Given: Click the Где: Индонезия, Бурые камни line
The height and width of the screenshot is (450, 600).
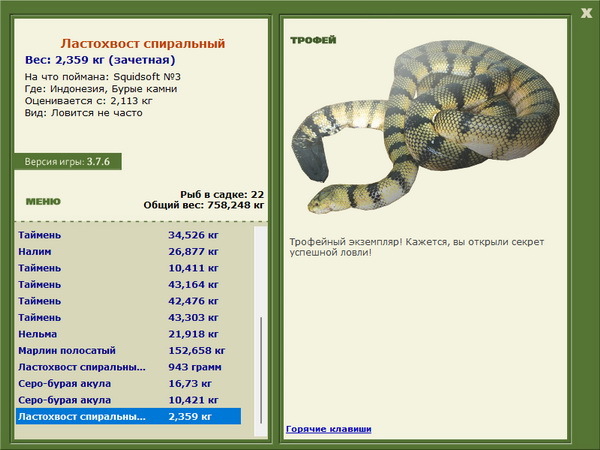Looking at the screenshot, I should [101, 89].
